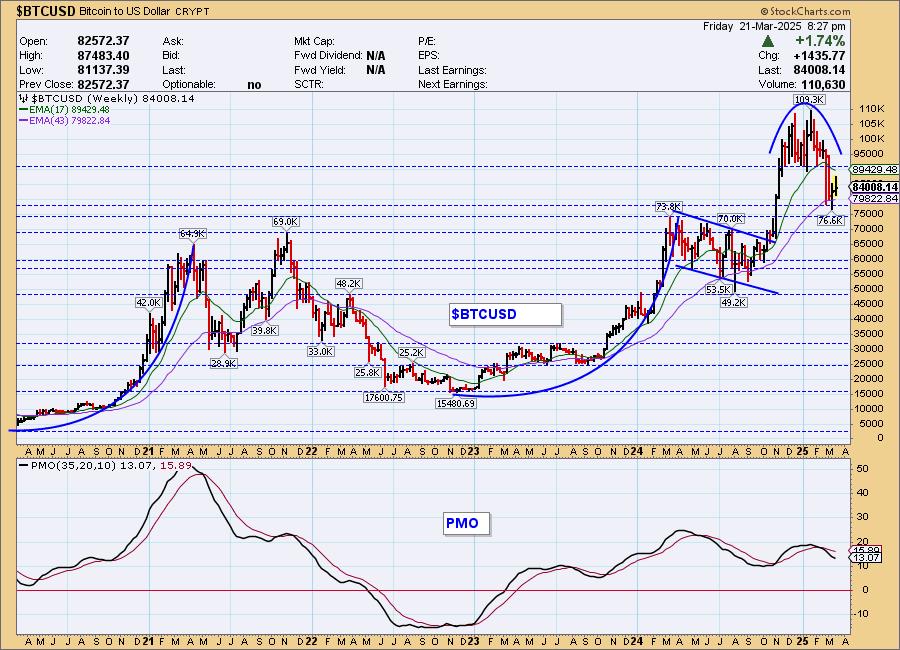Click the green up-triangle change indicator
The height and width of the screenshot is (650, 900).
(768, 41)
